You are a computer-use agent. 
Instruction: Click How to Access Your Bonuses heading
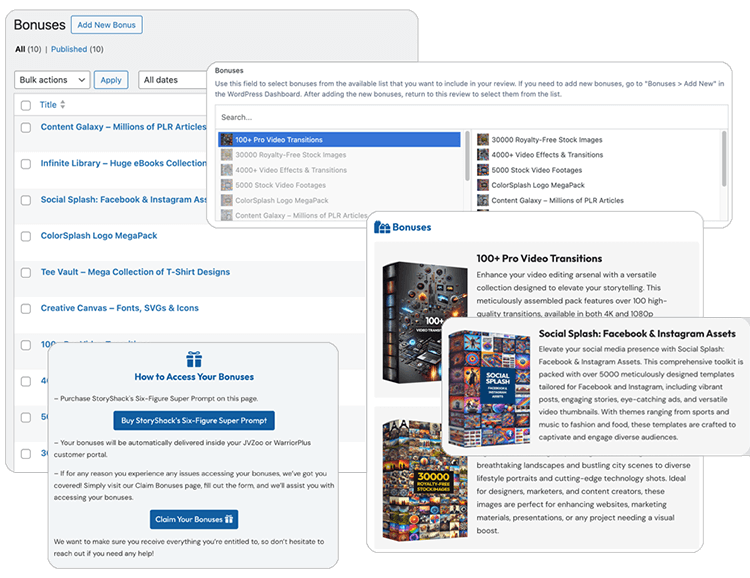(x=194, y=377)
